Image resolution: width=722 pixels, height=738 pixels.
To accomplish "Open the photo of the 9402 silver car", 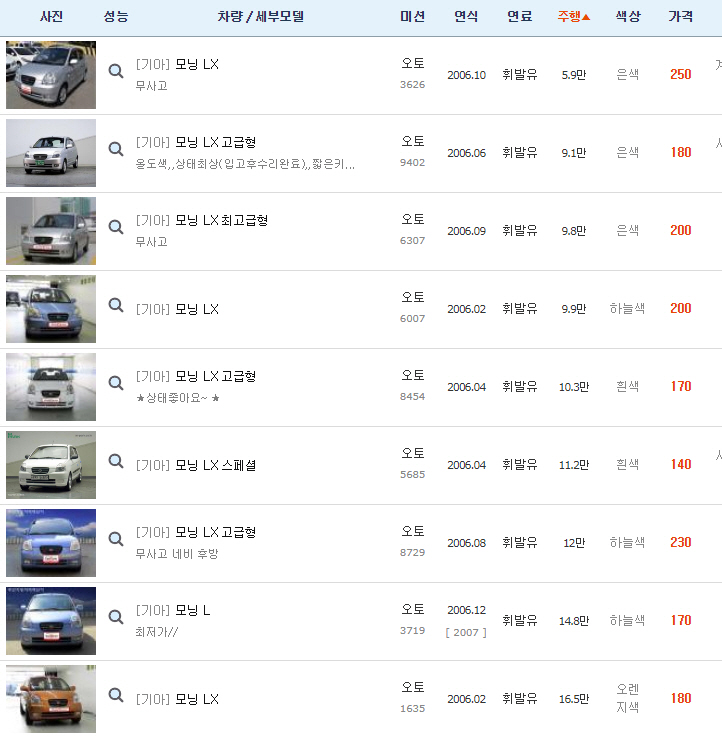I will tap(51, 153).
